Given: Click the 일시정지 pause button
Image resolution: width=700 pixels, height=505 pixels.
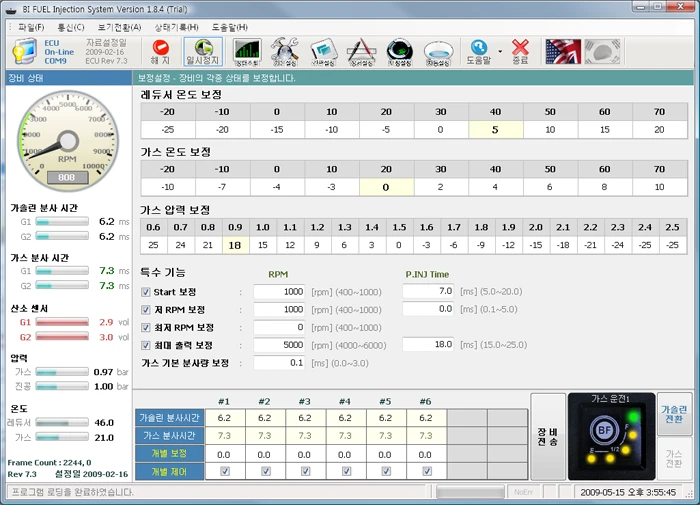Looking at the screenshot, I should click(203, 52).
